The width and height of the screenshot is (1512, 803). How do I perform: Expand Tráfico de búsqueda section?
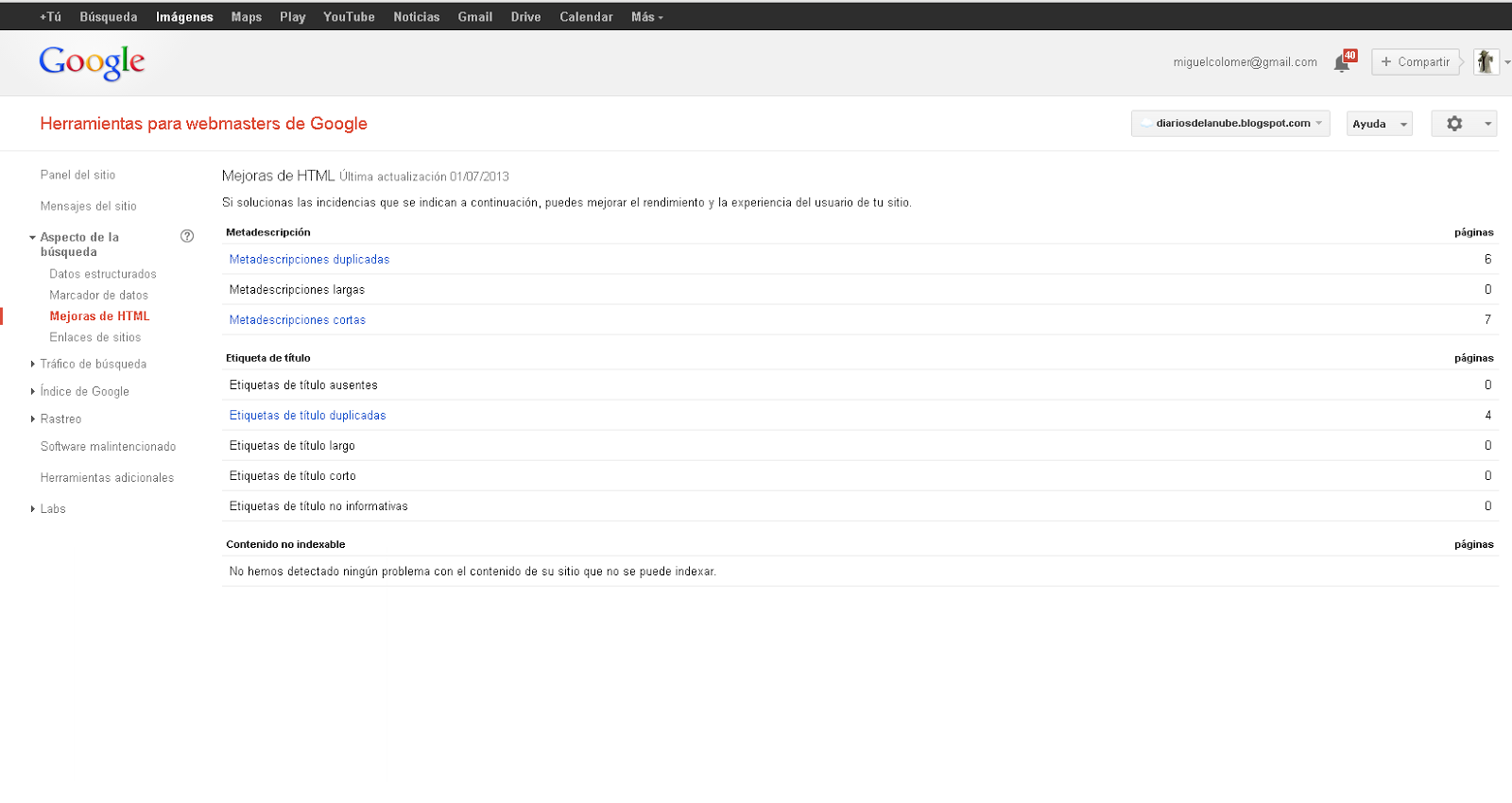point(33,364)
